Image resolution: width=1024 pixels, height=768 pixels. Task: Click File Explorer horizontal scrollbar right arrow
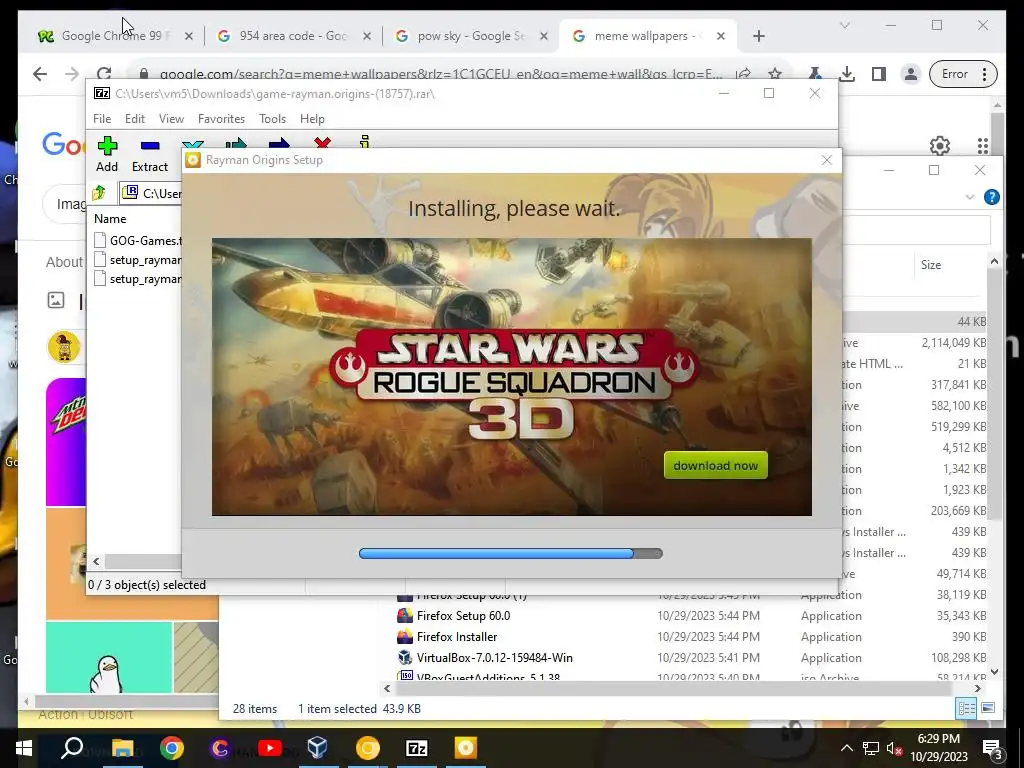[978, 688]
